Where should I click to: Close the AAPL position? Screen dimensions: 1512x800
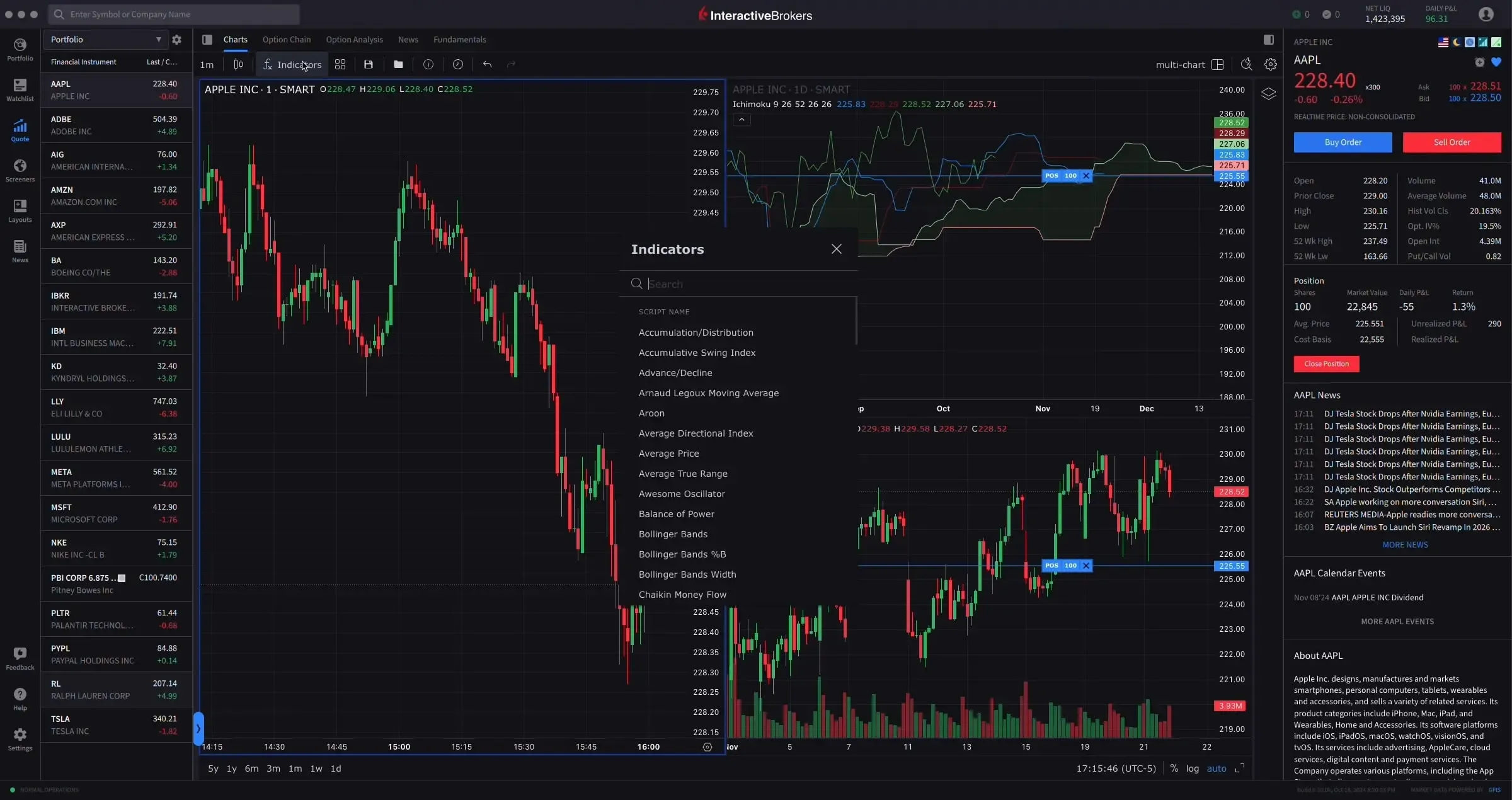point(1326,363)
